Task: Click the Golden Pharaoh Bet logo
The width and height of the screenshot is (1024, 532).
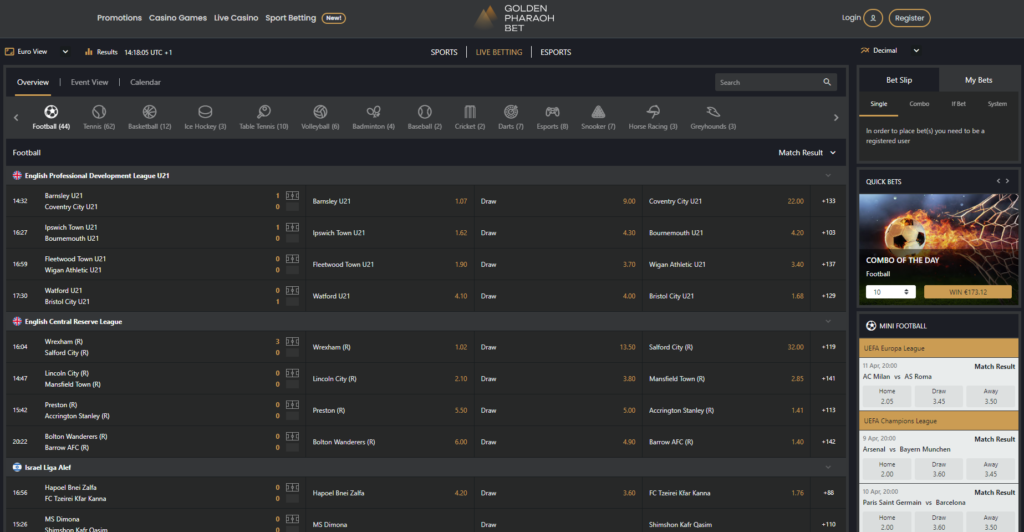Action: point(515,18)
